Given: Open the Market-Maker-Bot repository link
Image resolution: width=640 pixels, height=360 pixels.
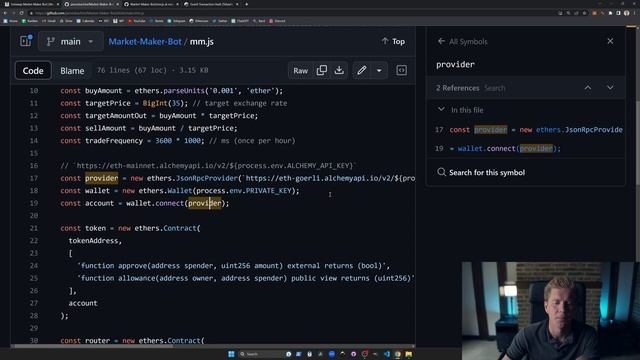Looking at the screenshot, I should tap(145, 42).
